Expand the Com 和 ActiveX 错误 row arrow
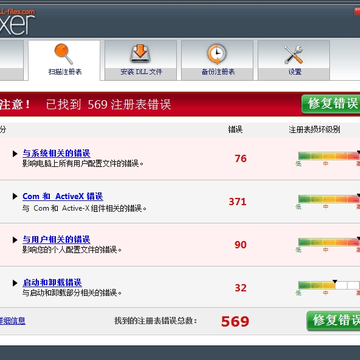Image resolution: width=360 pixels, height=360 pixels. click(15, 197)
